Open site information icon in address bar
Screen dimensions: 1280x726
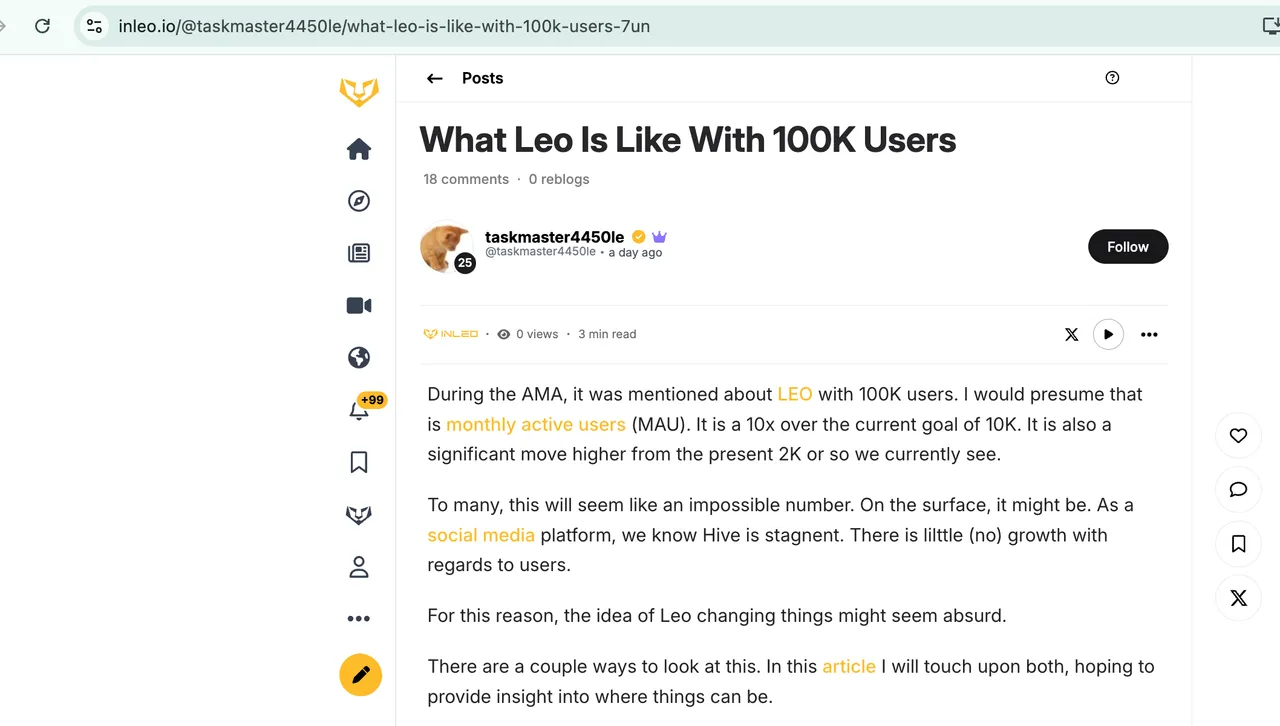pos(93,26)
